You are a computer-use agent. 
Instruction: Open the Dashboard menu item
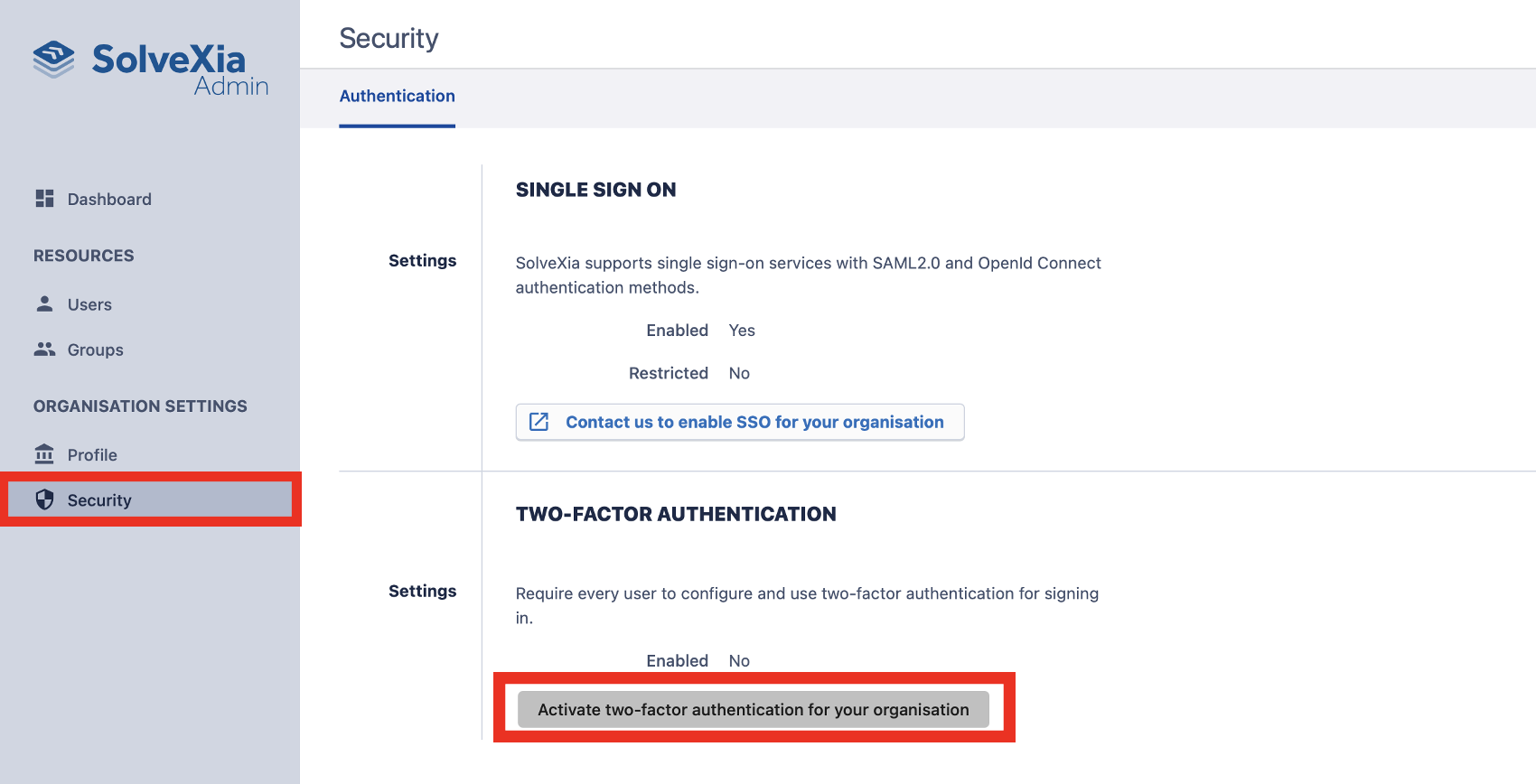(x=109, y=200)
